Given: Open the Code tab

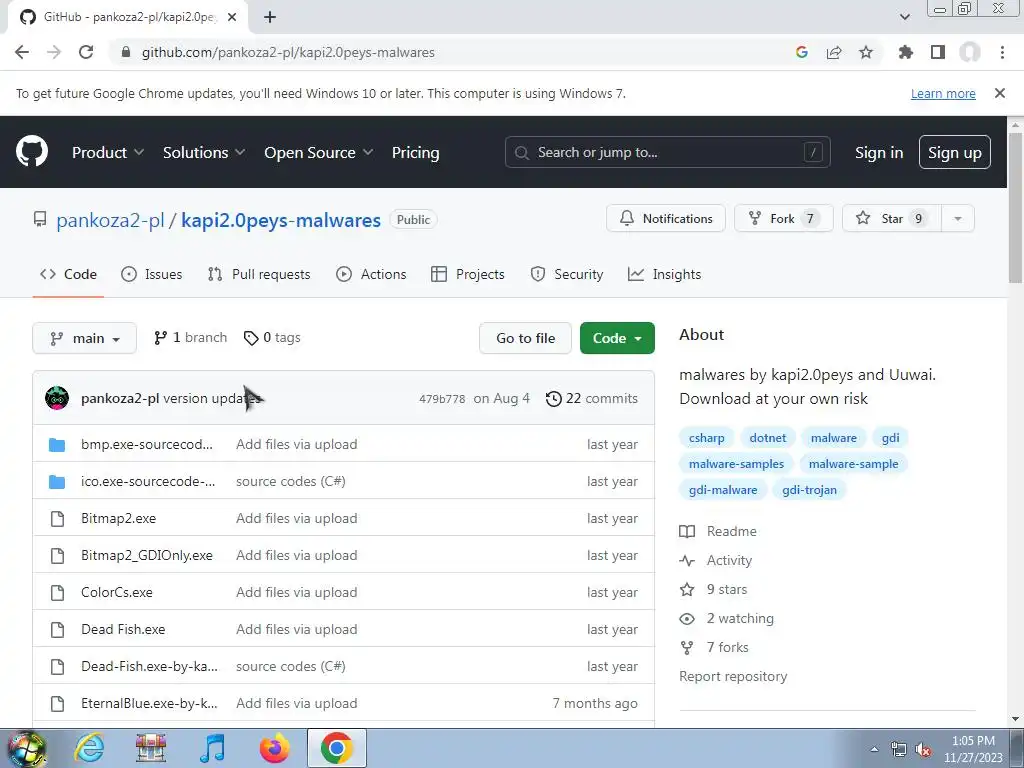Looking at the screenshot, I should click(68, 274).
